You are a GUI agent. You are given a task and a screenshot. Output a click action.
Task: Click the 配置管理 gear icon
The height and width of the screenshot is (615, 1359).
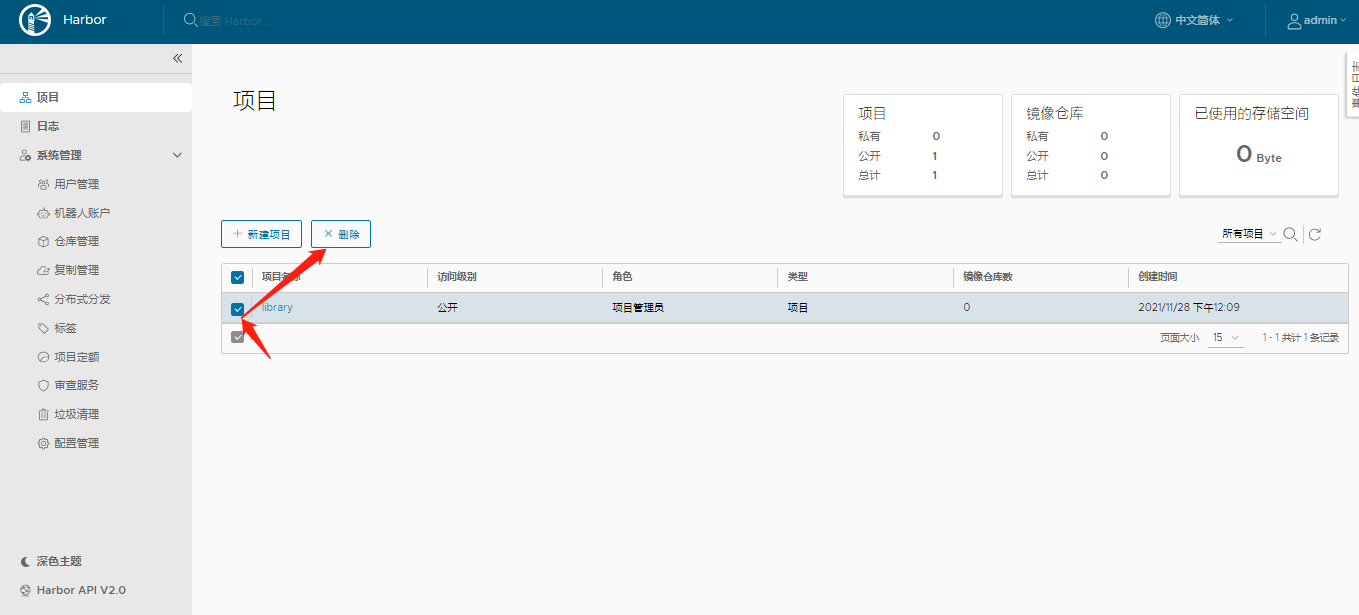(x=43, y=444)
